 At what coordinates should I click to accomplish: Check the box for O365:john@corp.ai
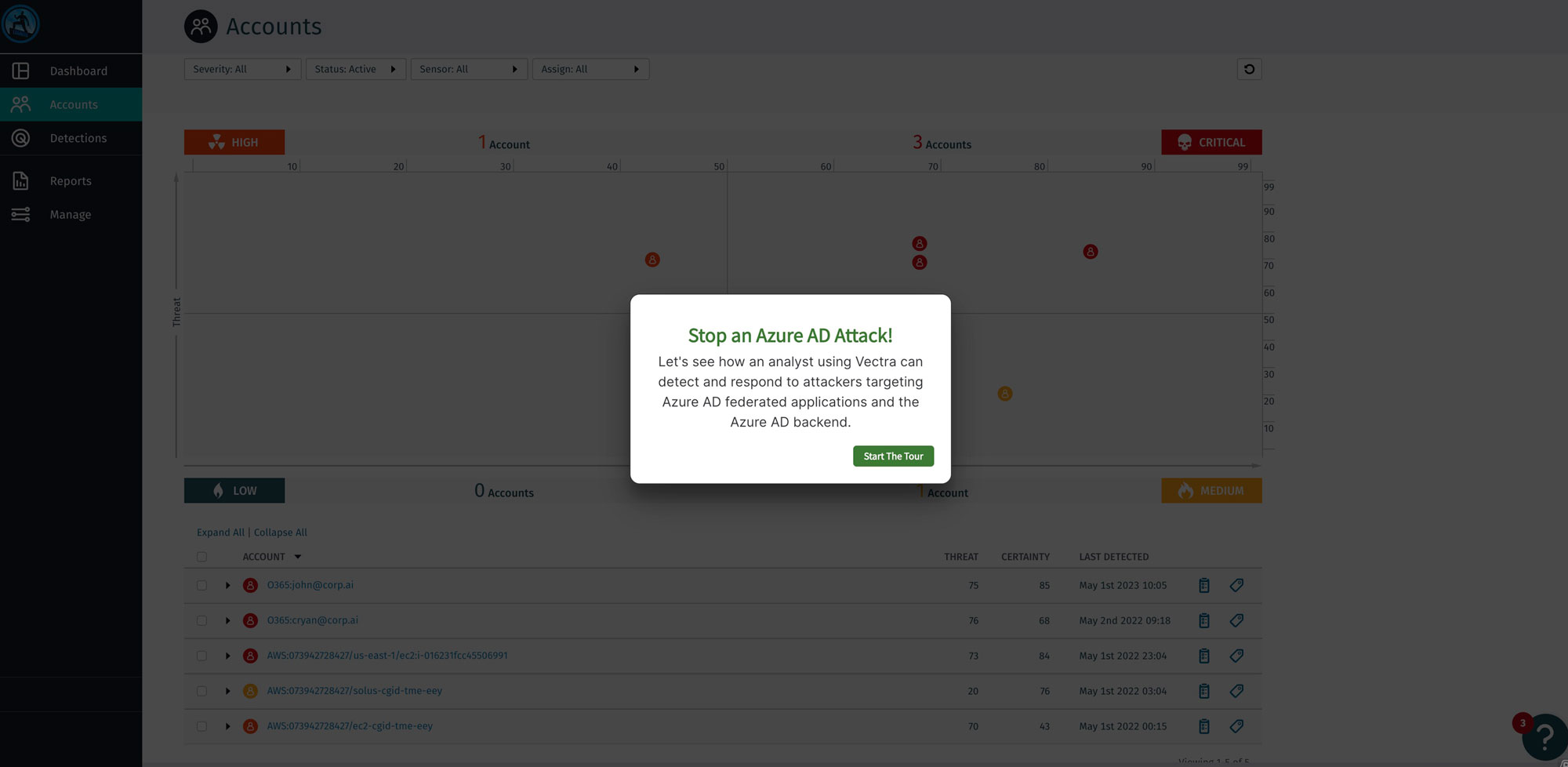201,586
